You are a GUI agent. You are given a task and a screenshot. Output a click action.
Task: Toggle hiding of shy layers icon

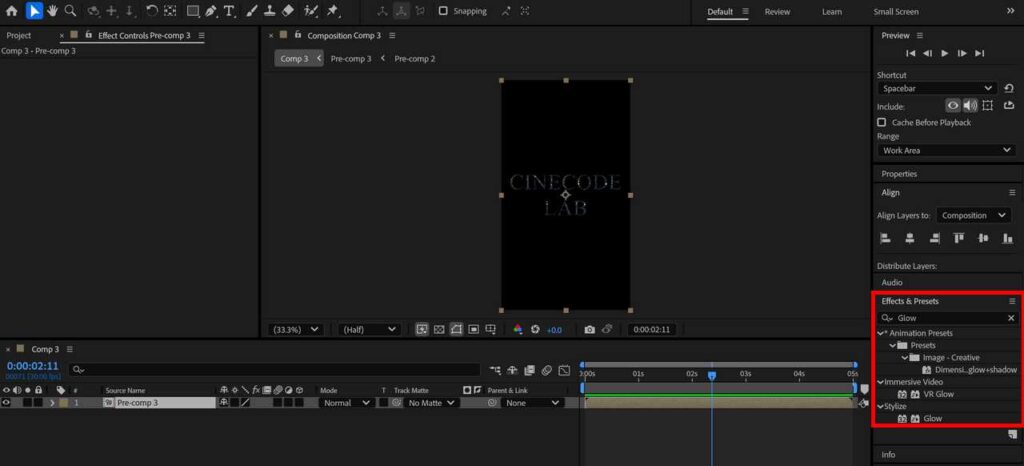pos(513,370)
